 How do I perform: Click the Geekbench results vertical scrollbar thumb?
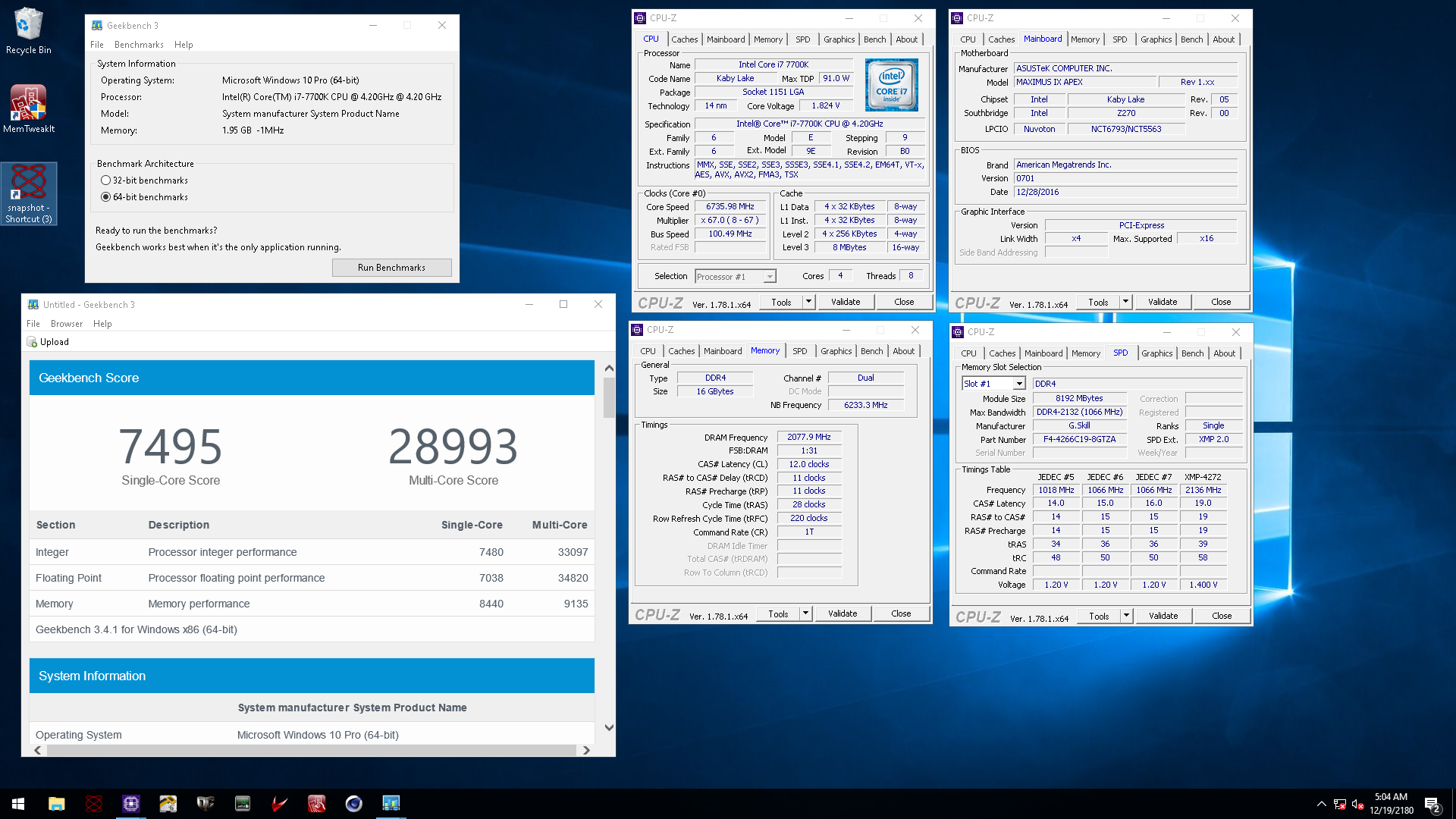[609, 397]
